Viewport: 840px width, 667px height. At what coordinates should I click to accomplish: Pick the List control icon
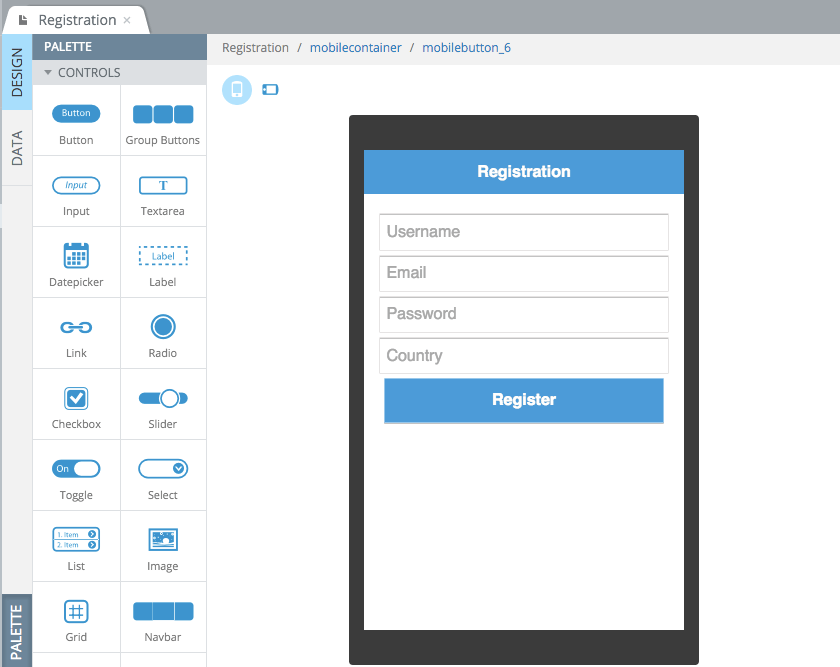coord(76,539)
